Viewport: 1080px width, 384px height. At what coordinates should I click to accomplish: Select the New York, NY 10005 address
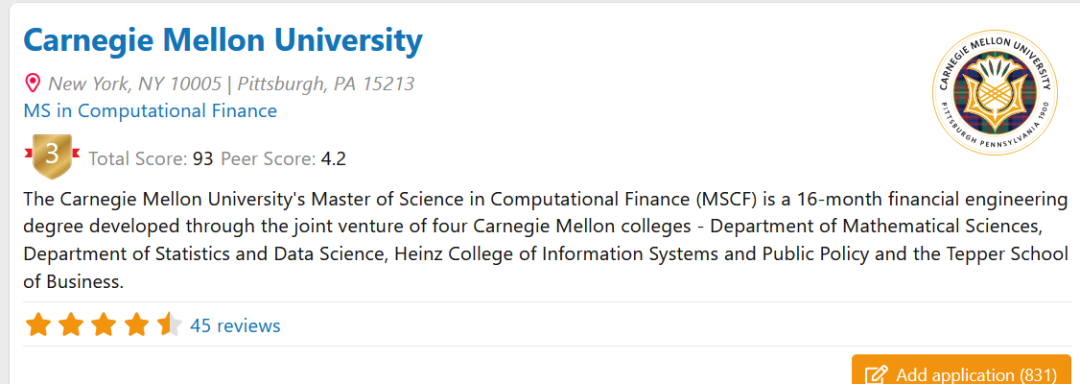[x=135, y=84]
